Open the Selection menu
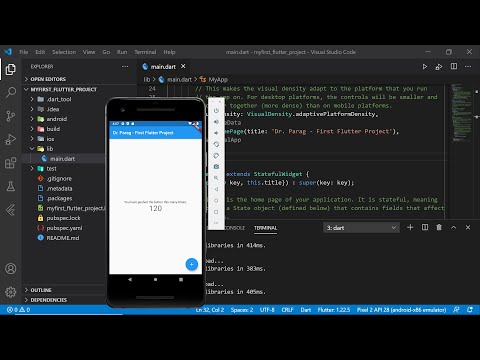 pyautogui.click(x=64, y=52)
